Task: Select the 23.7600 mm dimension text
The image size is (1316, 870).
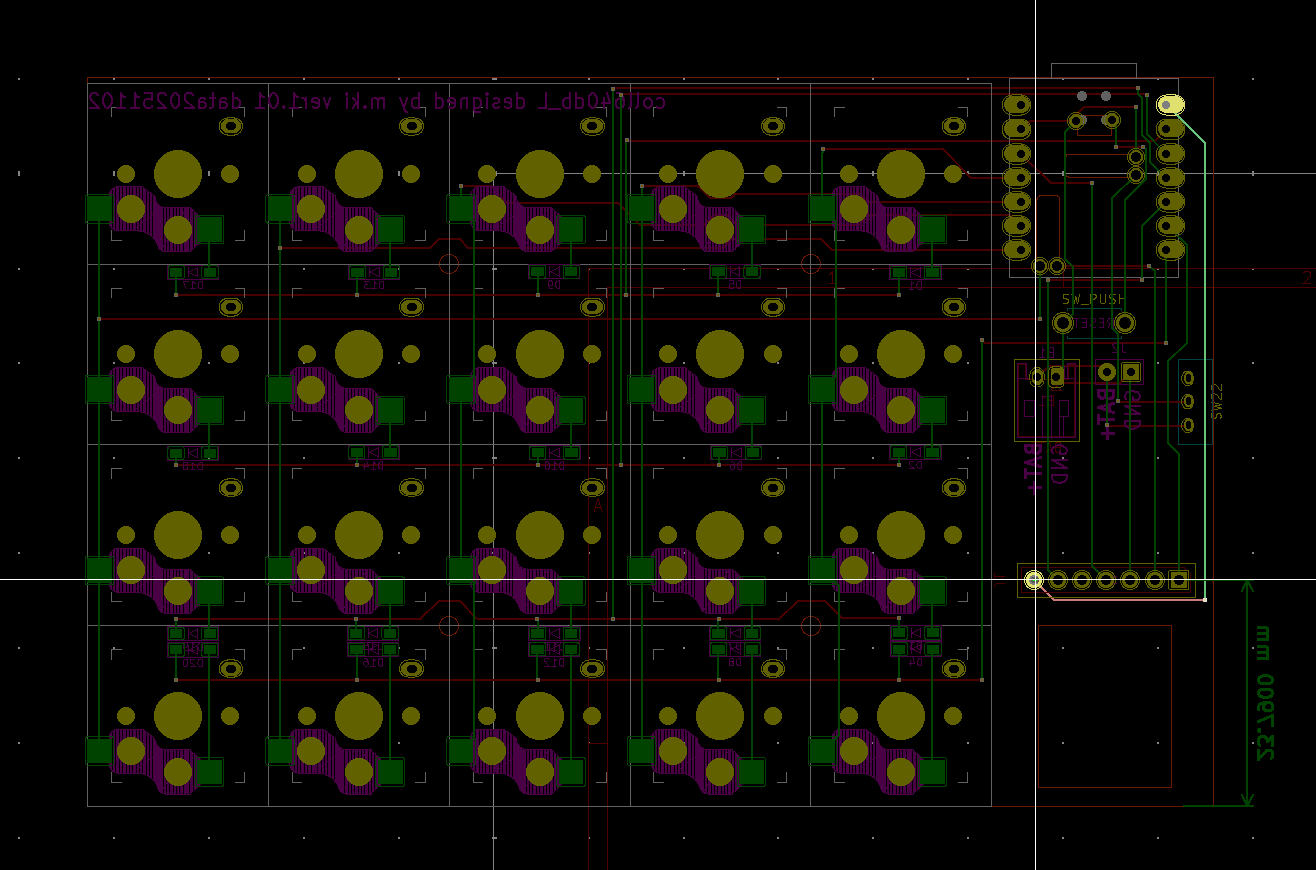Action: (x=1264, y=694)
